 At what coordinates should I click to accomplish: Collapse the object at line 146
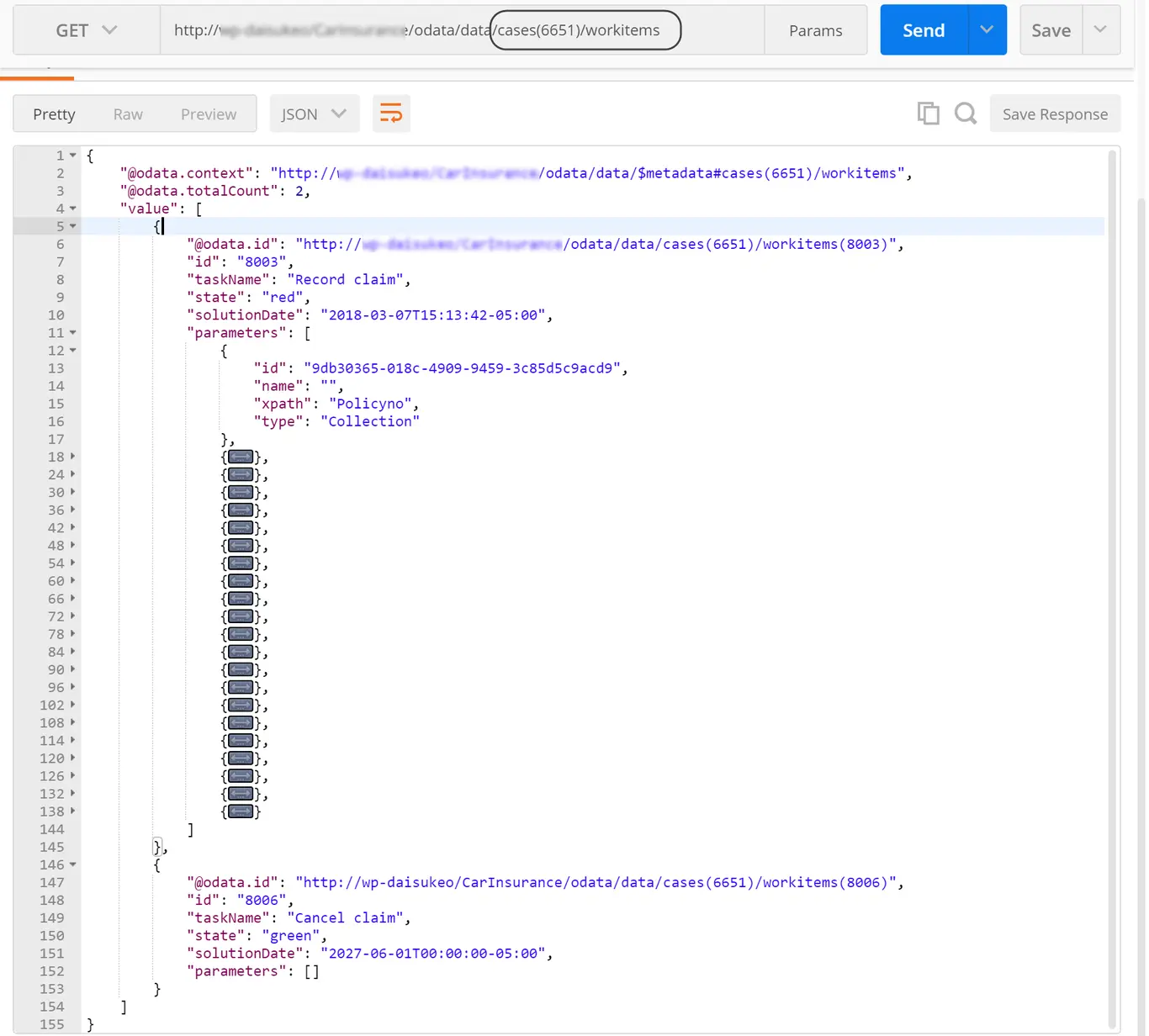pos(73,864)
